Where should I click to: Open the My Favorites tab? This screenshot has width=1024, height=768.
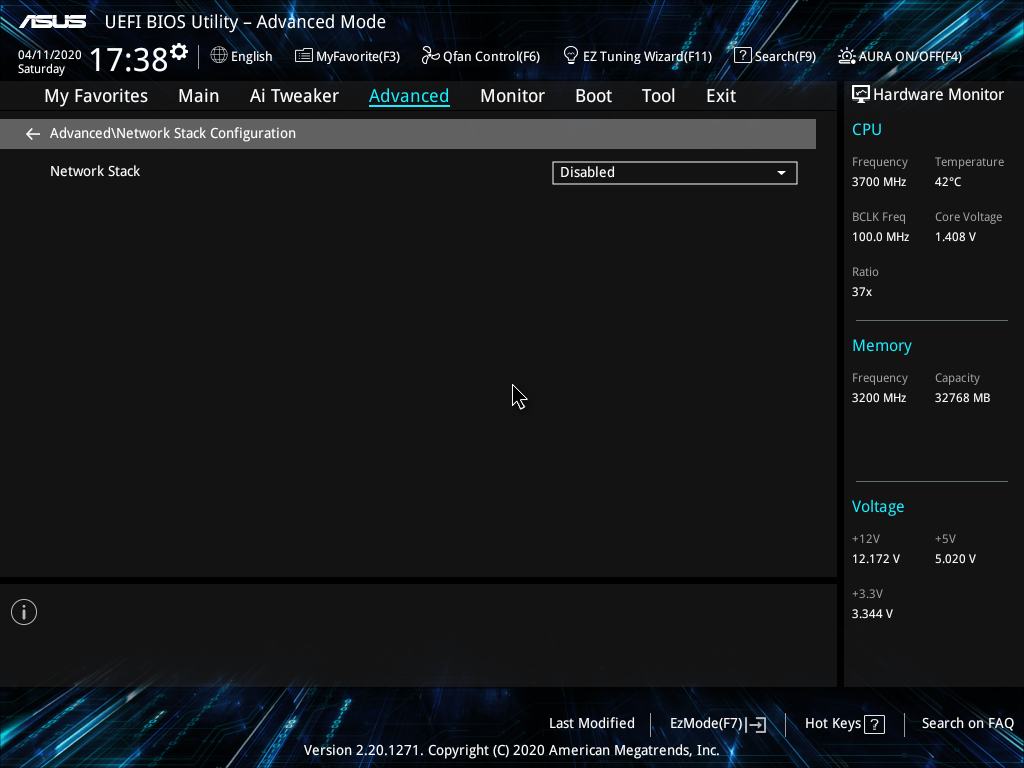pos(96,96)
